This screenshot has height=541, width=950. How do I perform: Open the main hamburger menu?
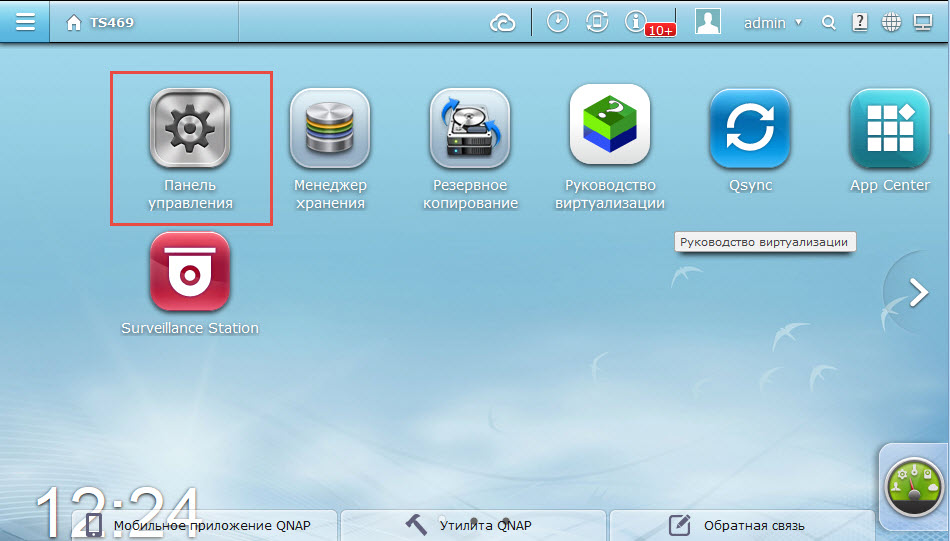coord(25,22)
